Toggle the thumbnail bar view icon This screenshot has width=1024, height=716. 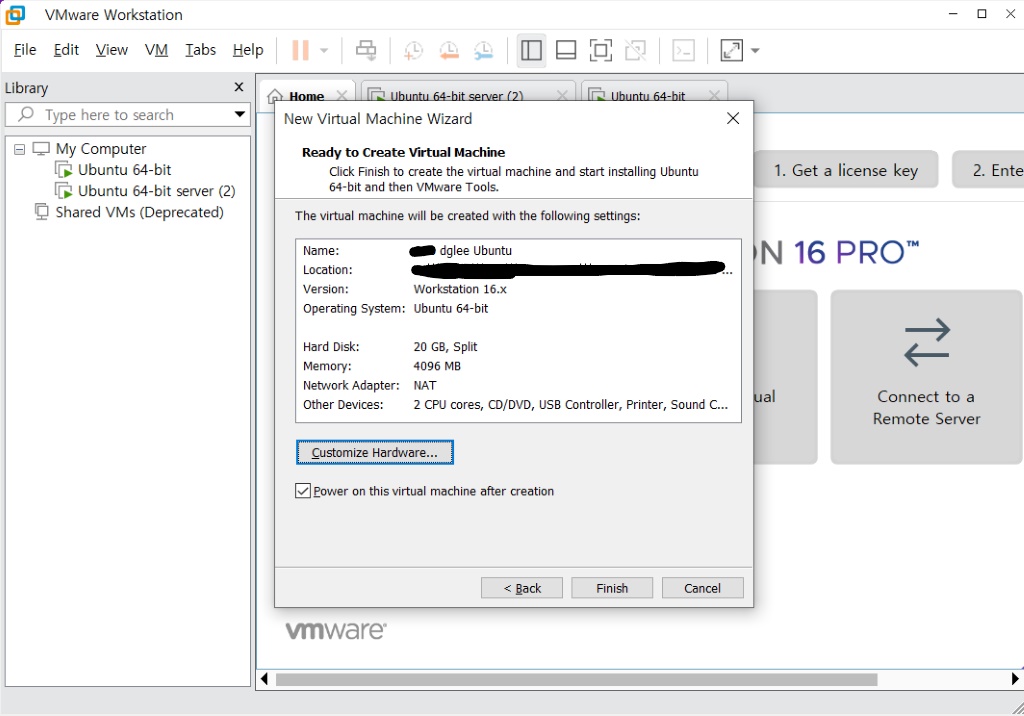click(566, 50)
